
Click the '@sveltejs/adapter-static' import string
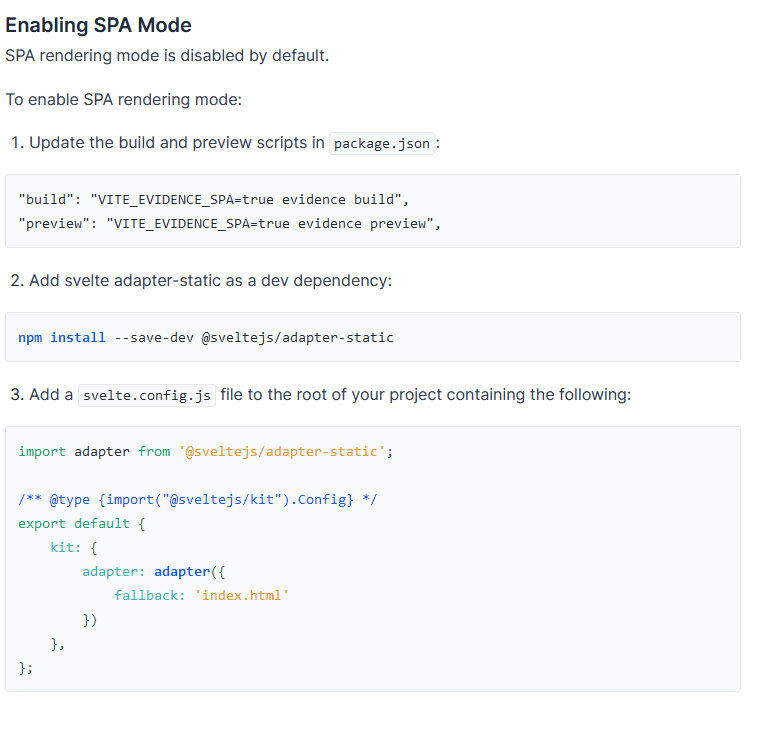tap(282, 451)
